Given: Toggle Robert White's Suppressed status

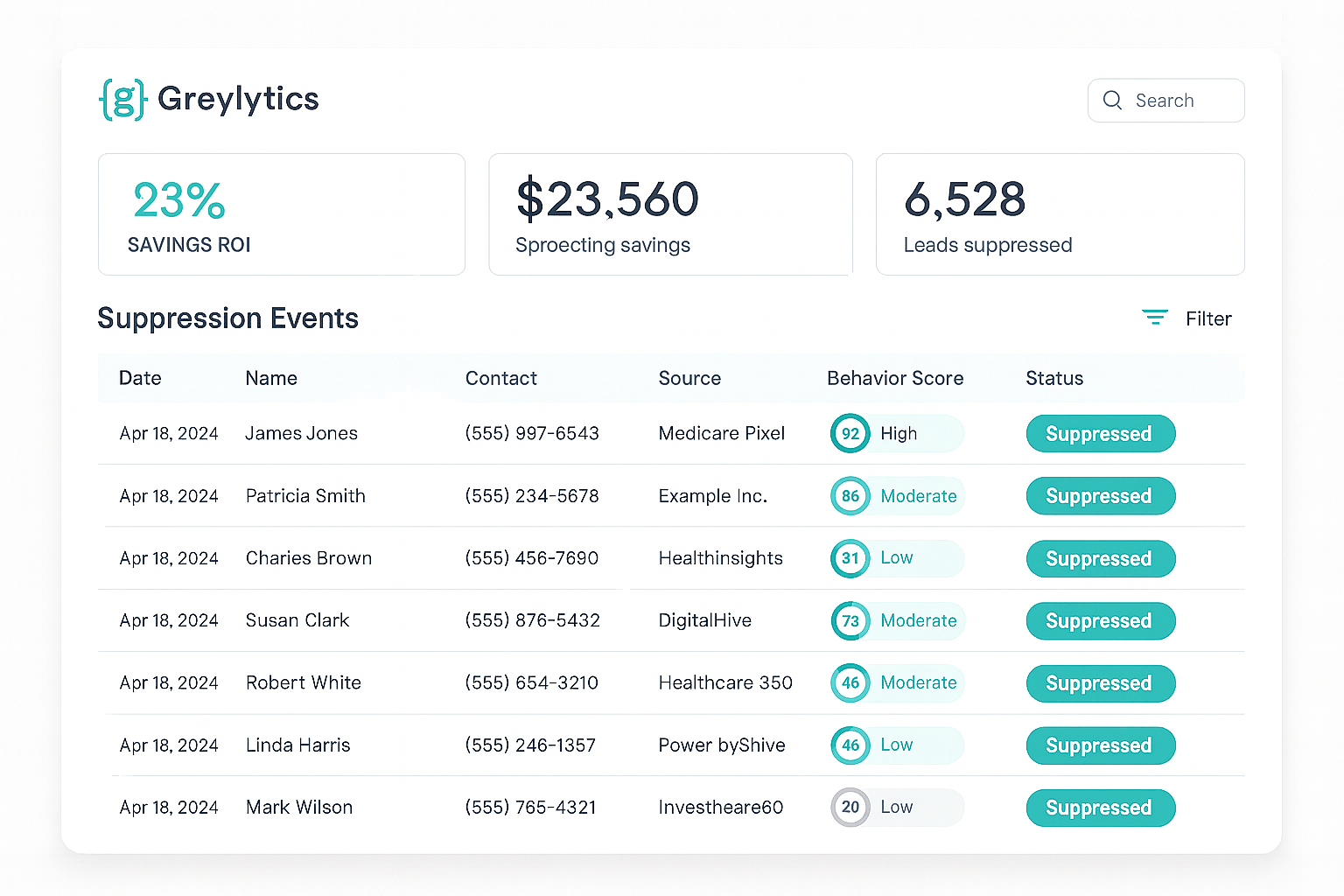Looking at the screenshot, I should pyautogui.click(x=1100, y=683).
